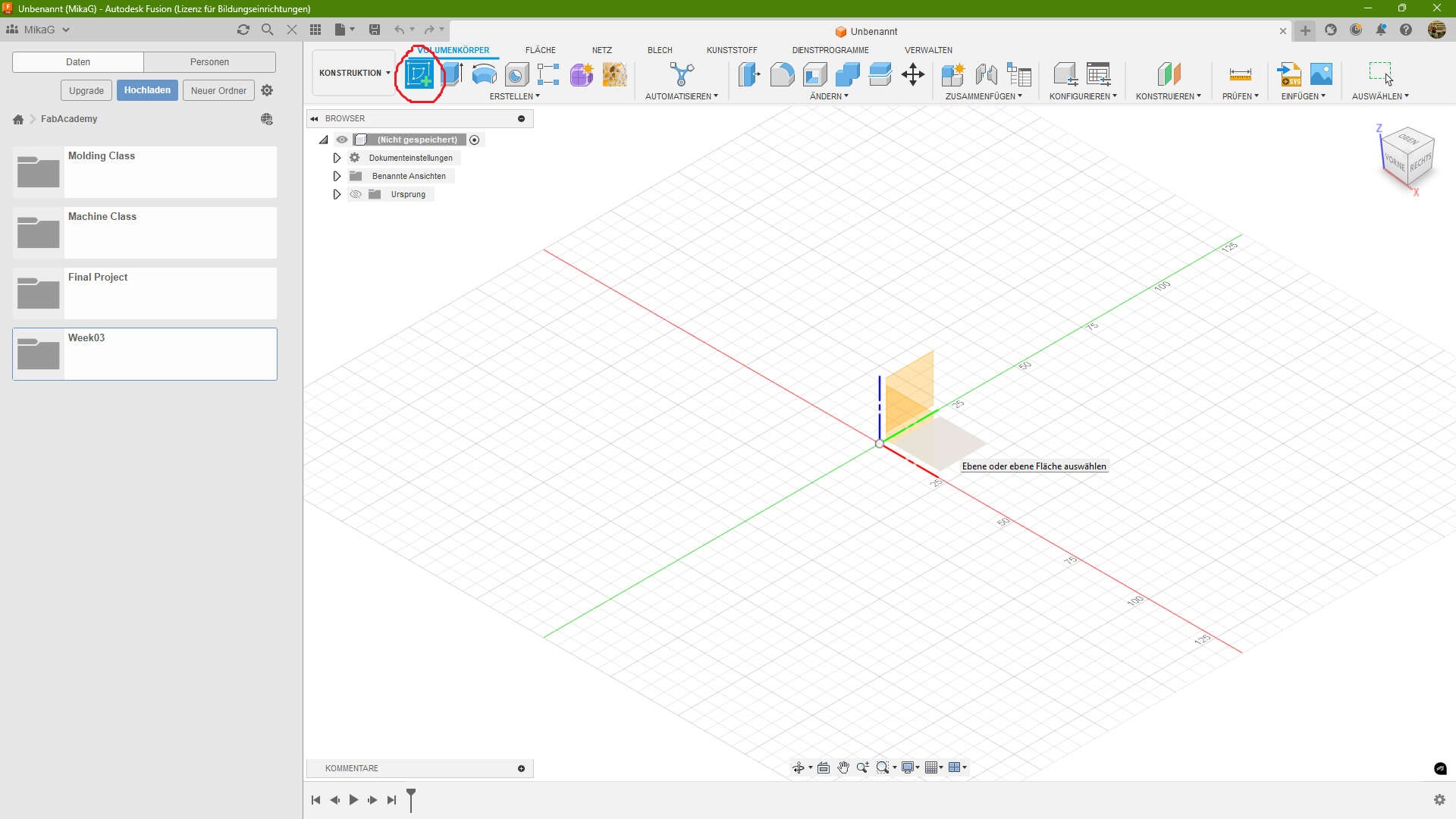Collapse the root component tree node

[324, 140]
